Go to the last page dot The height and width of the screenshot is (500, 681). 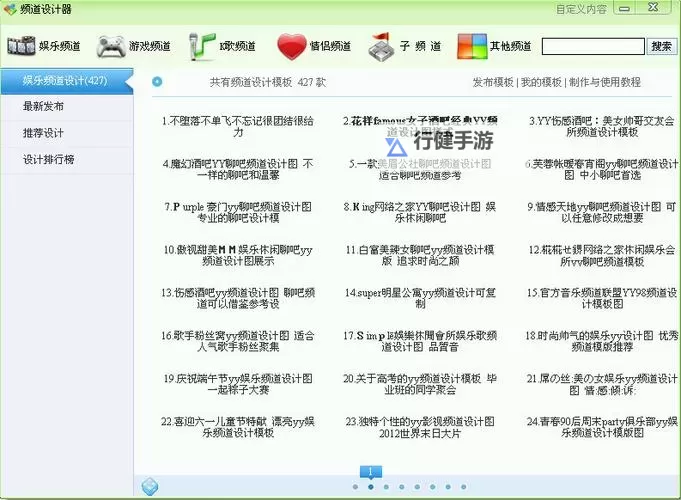[x=463, y=487]
